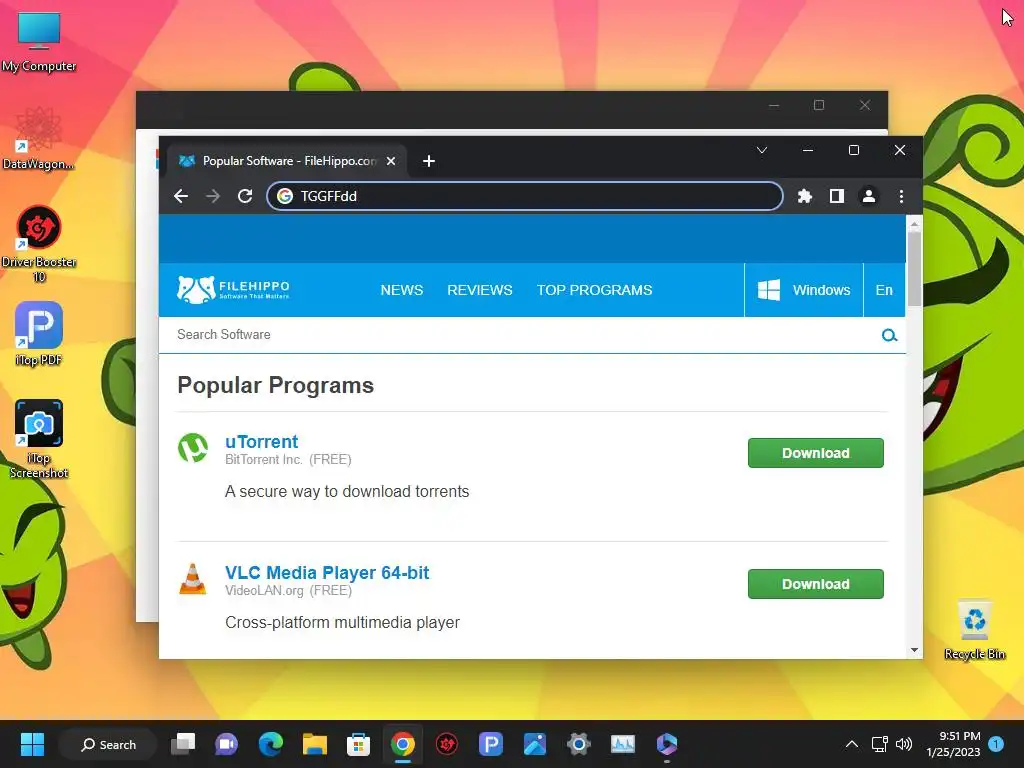1024x768 pixels.
Task: Click the Google Chrome taskbar icon
Action: click(x=403, y=744)
